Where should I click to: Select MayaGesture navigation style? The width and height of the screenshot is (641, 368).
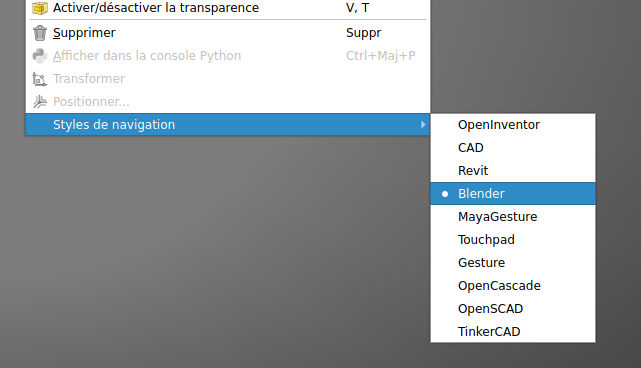point(513,217)
